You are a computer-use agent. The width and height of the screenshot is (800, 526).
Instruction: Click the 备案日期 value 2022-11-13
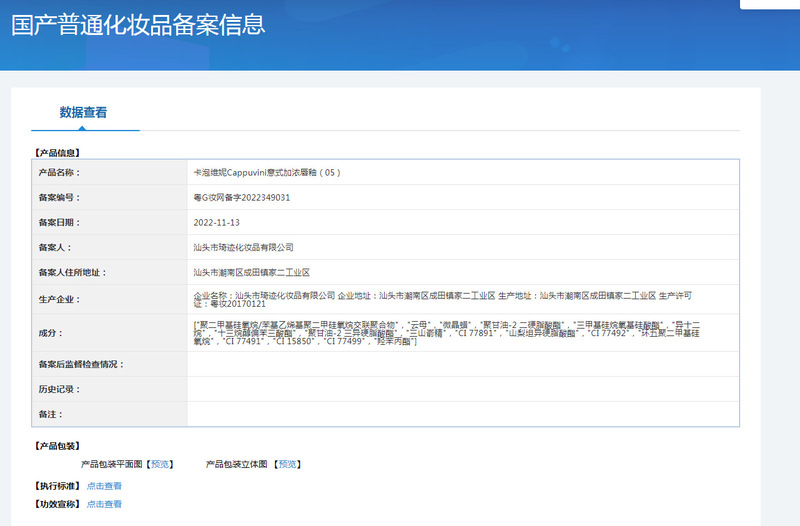click(x=216, y=222)
